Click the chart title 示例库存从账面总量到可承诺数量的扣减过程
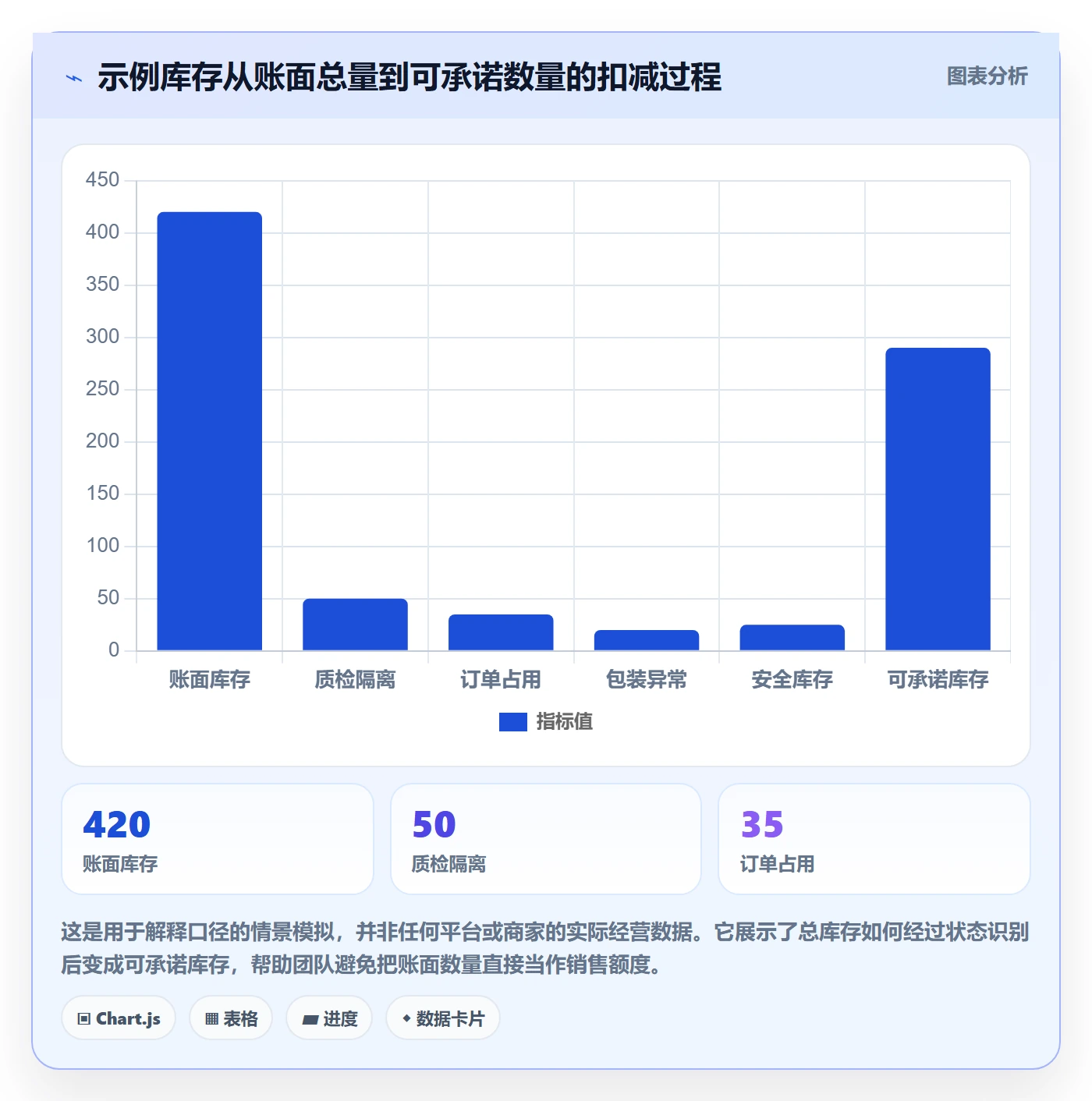Viewport: 1092px width, 1101px height. (409, 77)
